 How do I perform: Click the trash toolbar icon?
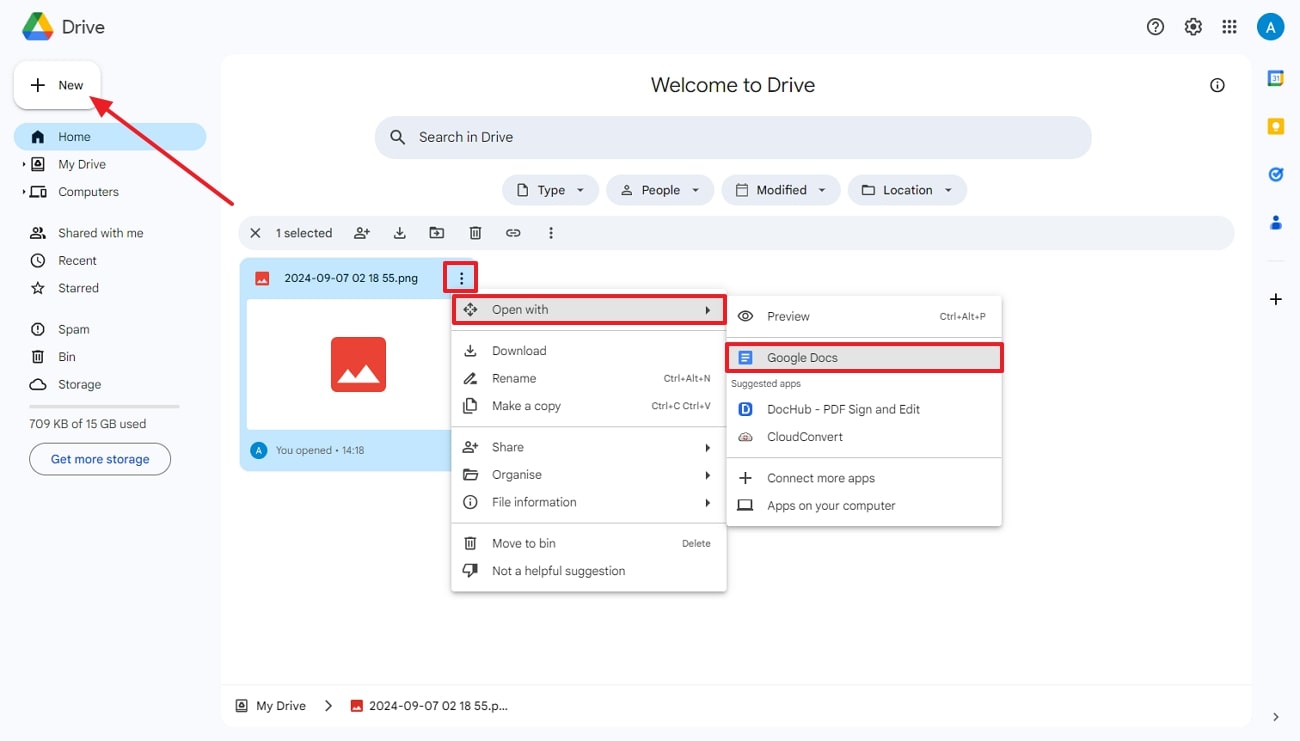[x=475, y=233]
